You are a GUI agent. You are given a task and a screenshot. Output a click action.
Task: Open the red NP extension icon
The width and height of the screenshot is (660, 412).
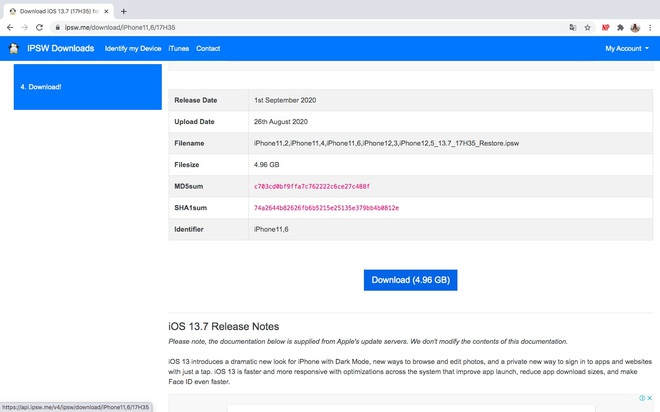click(x=605, y=27)
